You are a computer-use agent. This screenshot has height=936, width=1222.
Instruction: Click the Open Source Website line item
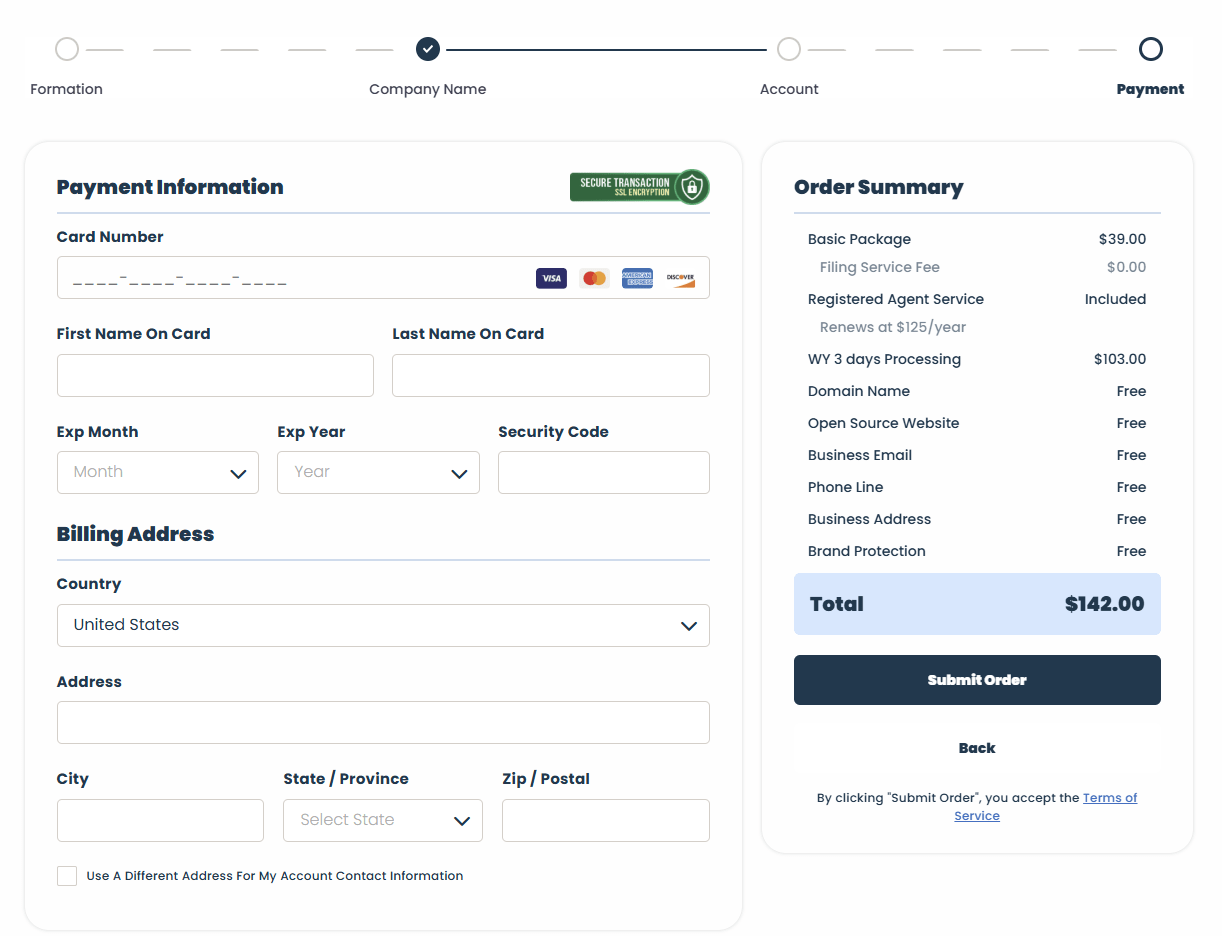(x=977, y=423)
